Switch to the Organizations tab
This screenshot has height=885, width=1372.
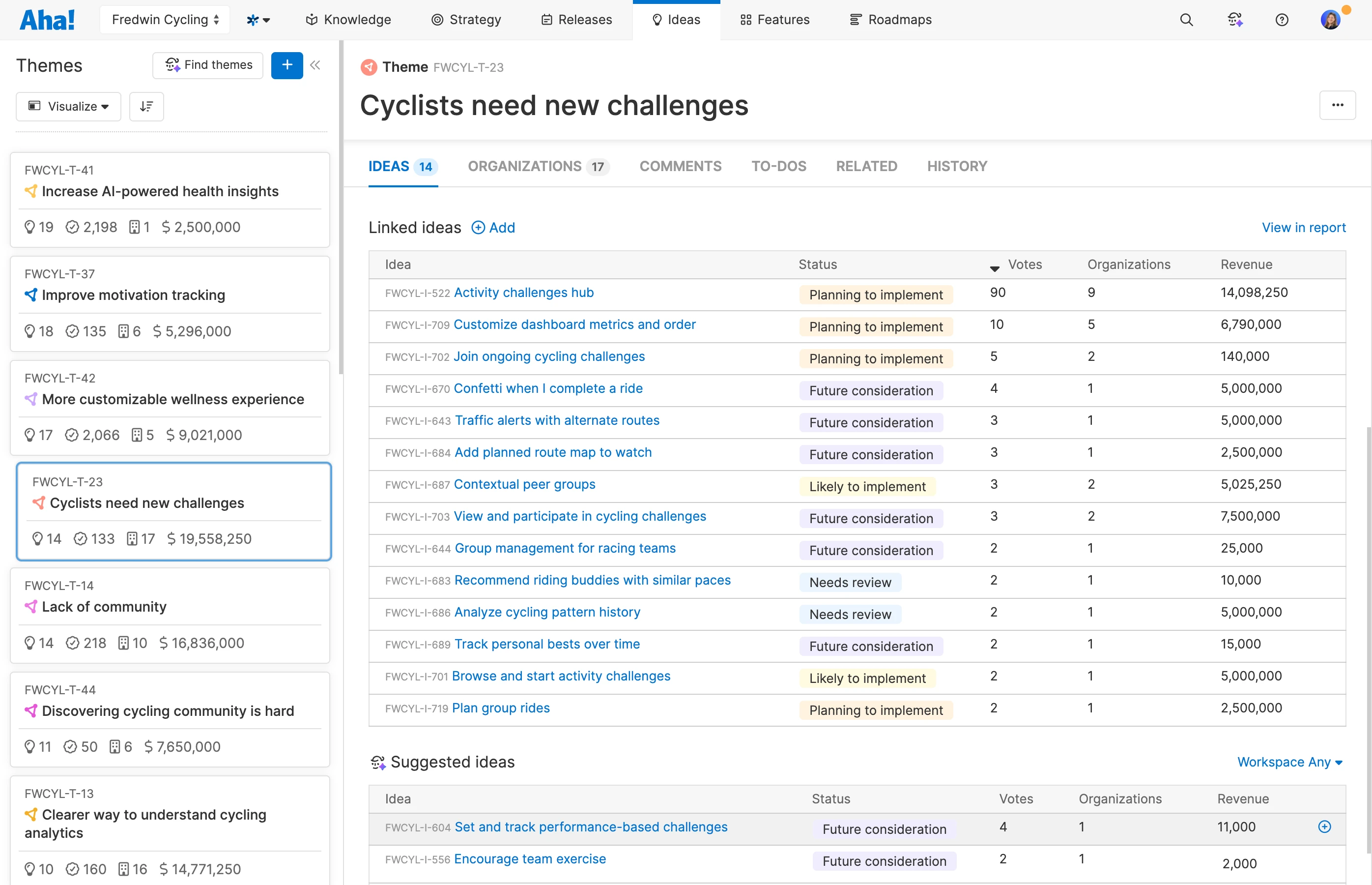pyautogui.click(x=538, y=167)
